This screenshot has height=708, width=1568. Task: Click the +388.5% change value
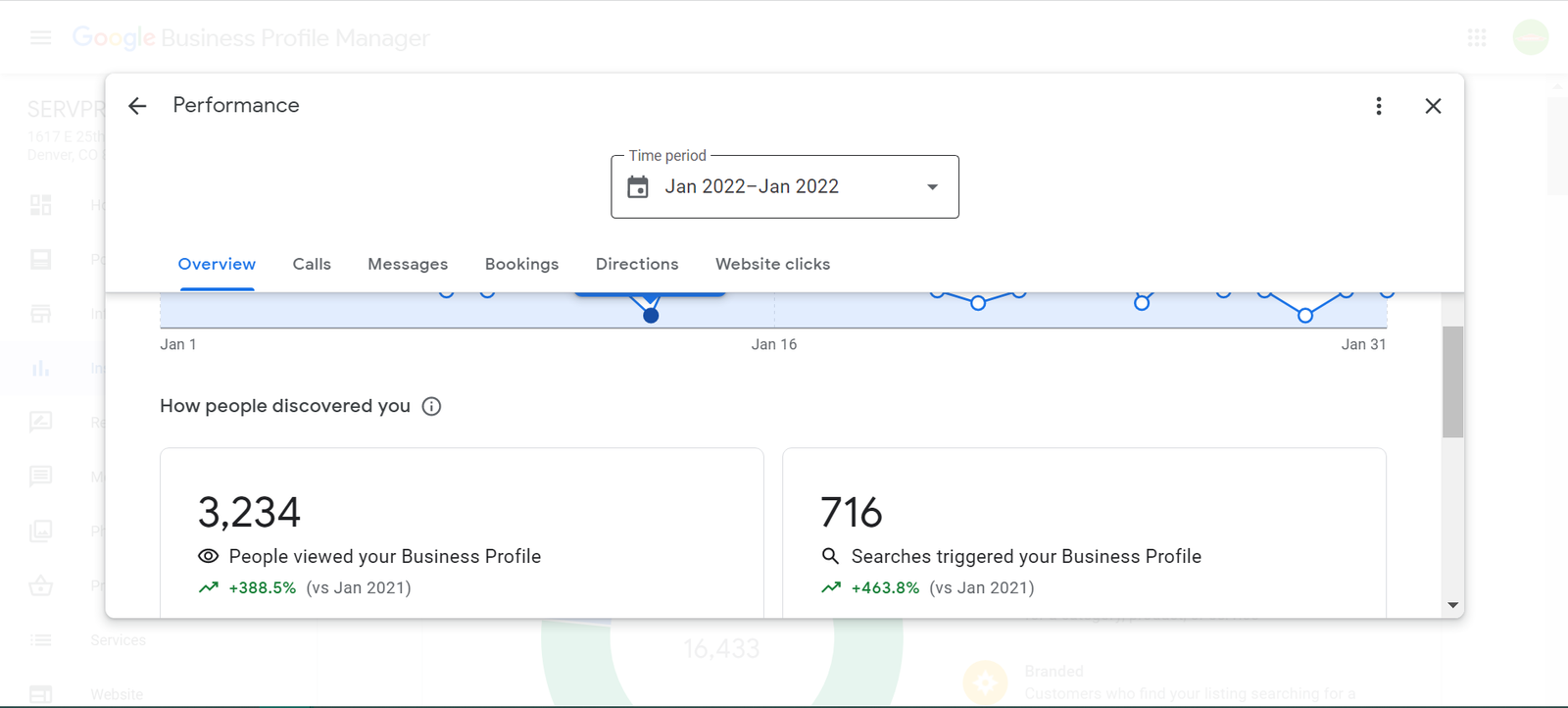click(x=262, y=587)
